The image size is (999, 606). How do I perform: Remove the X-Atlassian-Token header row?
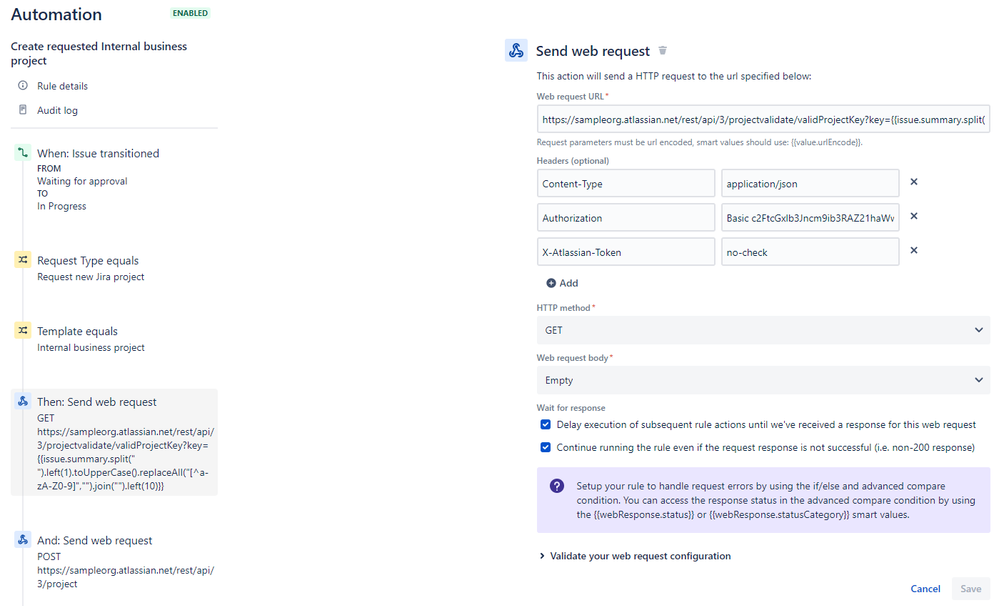click(913, 252)
